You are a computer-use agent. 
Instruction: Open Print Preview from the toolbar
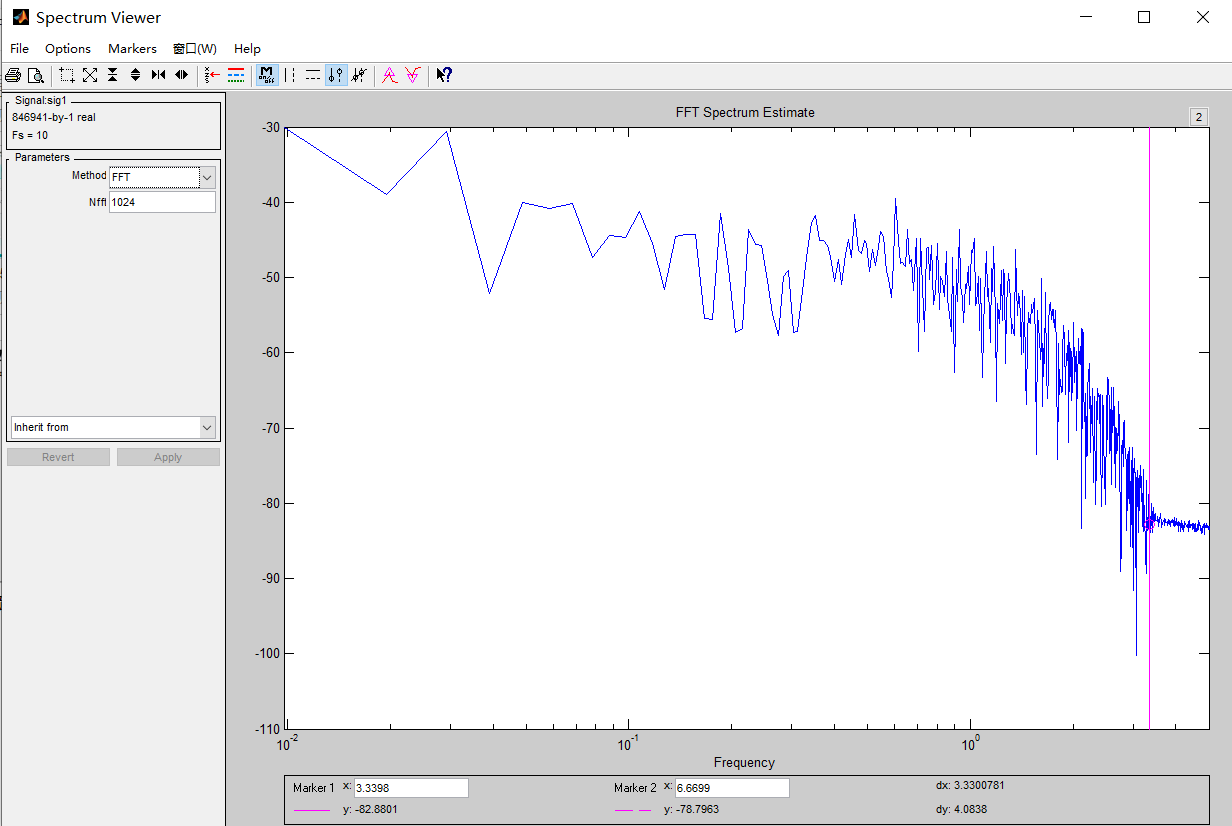36,75
